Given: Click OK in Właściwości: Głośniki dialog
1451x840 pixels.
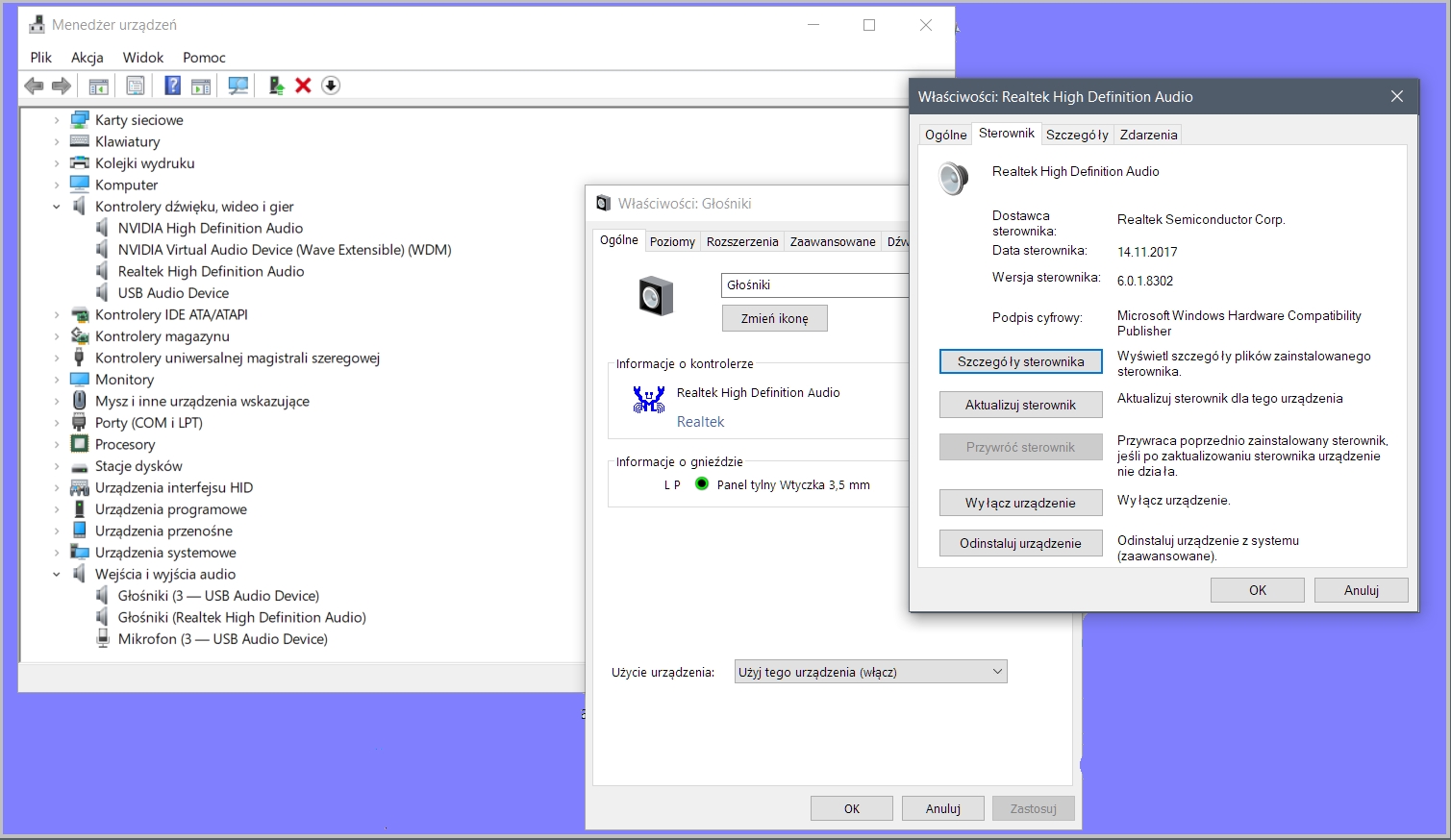Looking at the screenshot, I should click(852, 808).
